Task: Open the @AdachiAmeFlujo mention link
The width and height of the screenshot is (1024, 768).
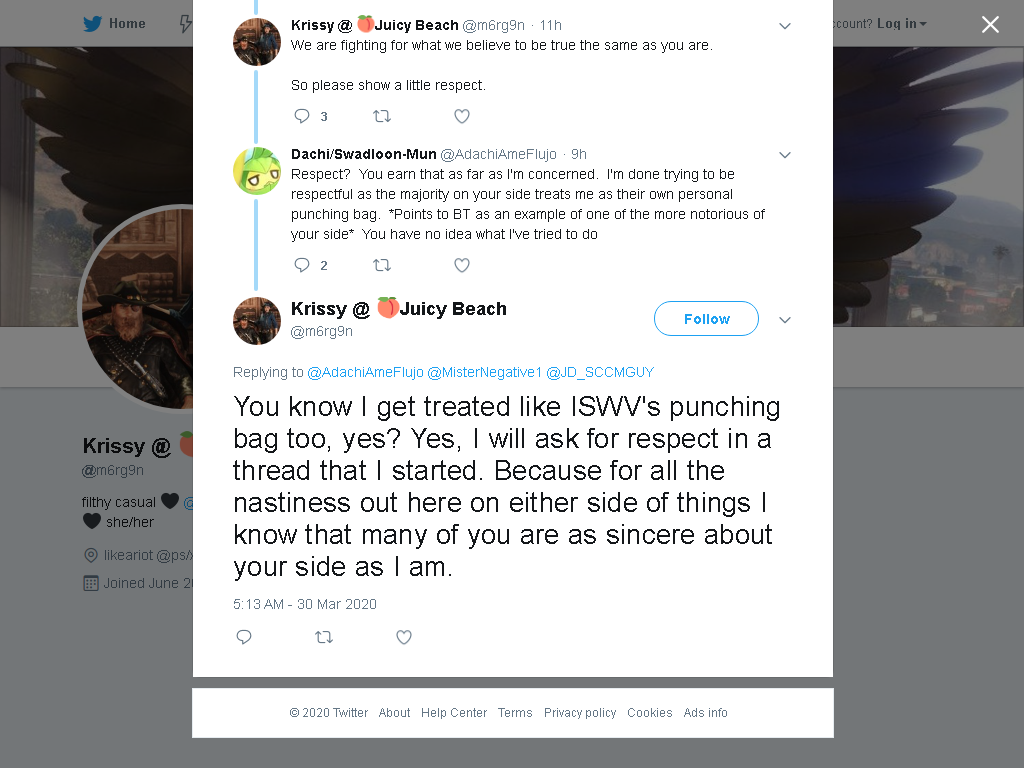Action: (x=365, y=372)
